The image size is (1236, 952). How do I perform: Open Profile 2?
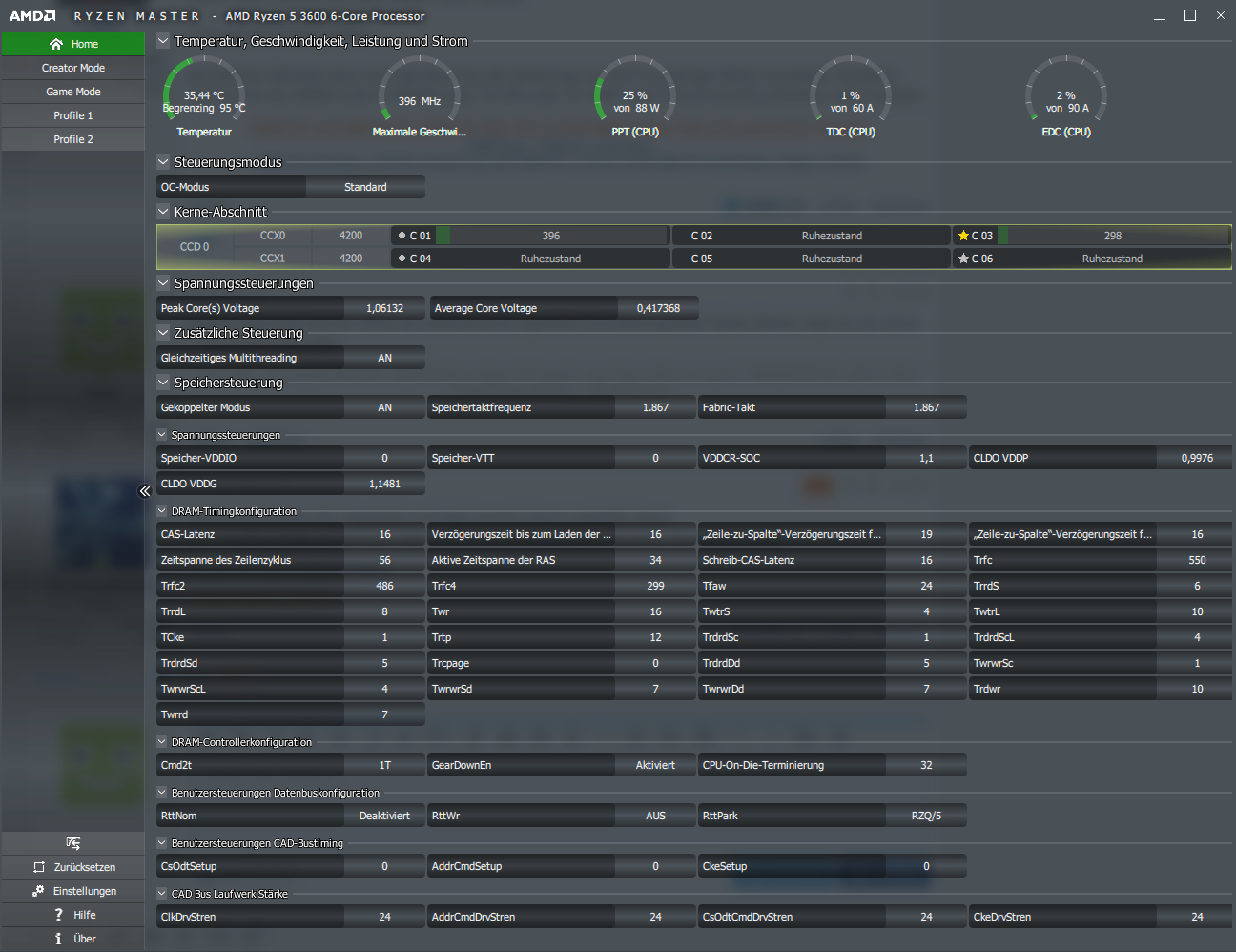(x=73, y=139)
